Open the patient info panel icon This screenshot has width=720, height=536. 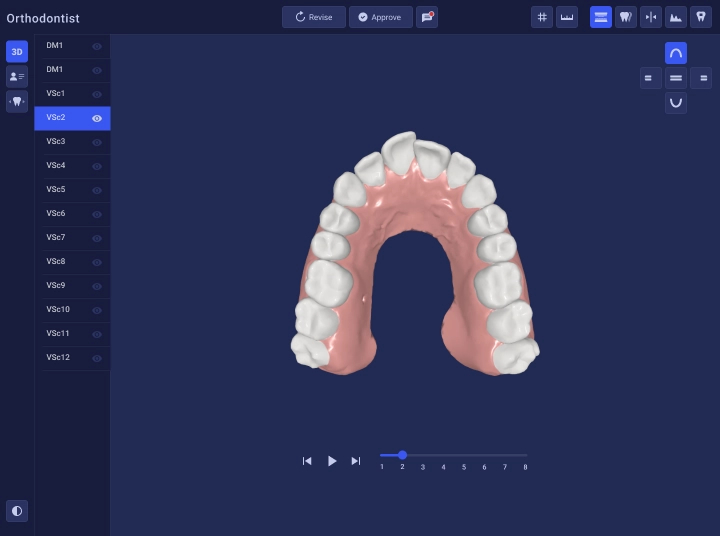[17, 76]
